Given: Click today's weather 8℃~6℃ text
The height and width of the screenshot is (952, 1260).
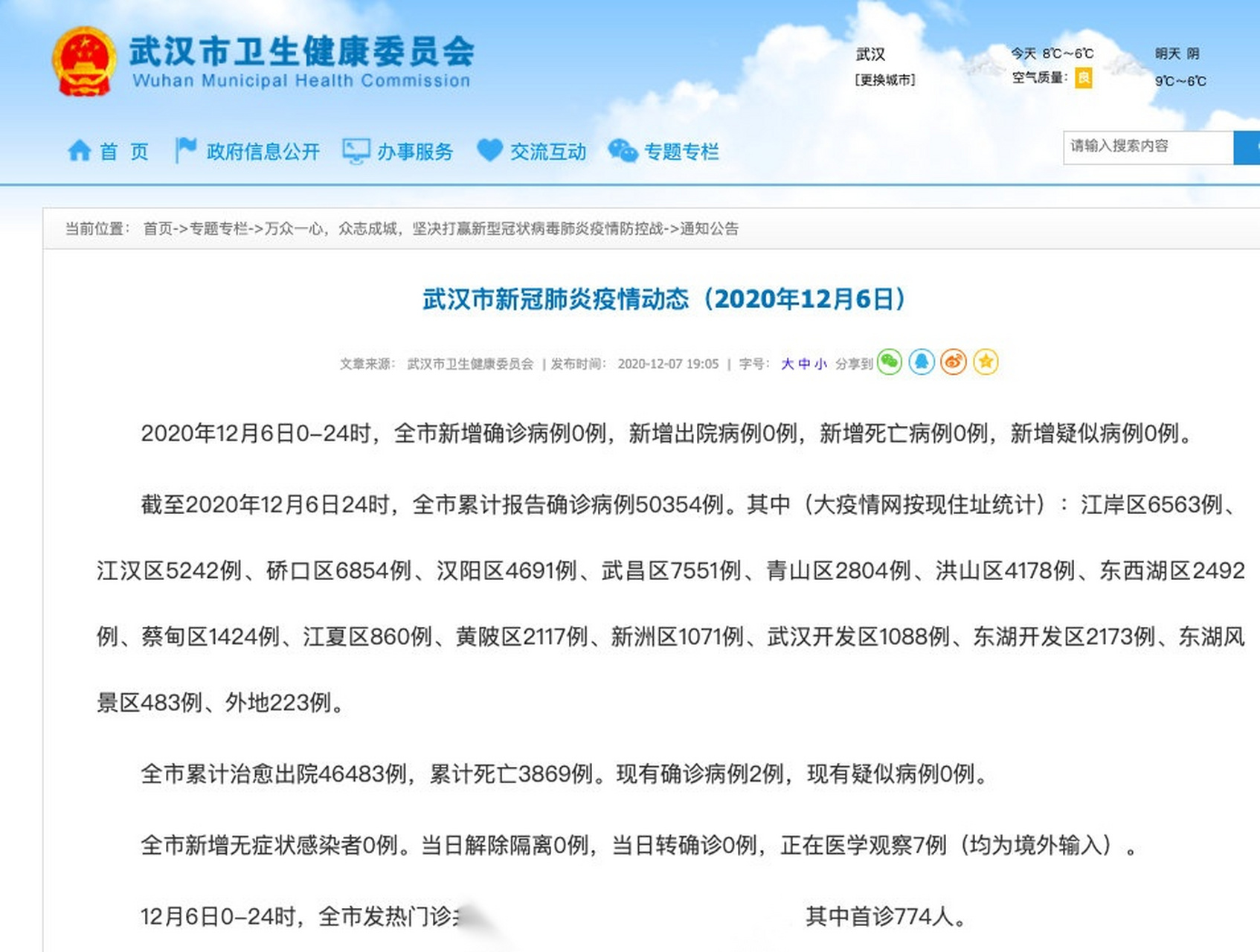Looking at the screenshot, I should coord(1067,54).
